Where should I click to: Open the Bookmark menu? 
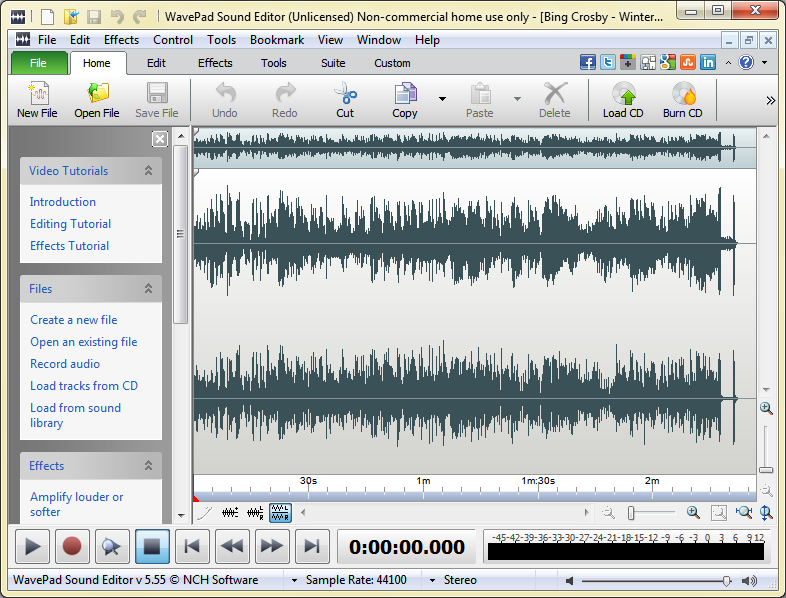coord(277,40)
